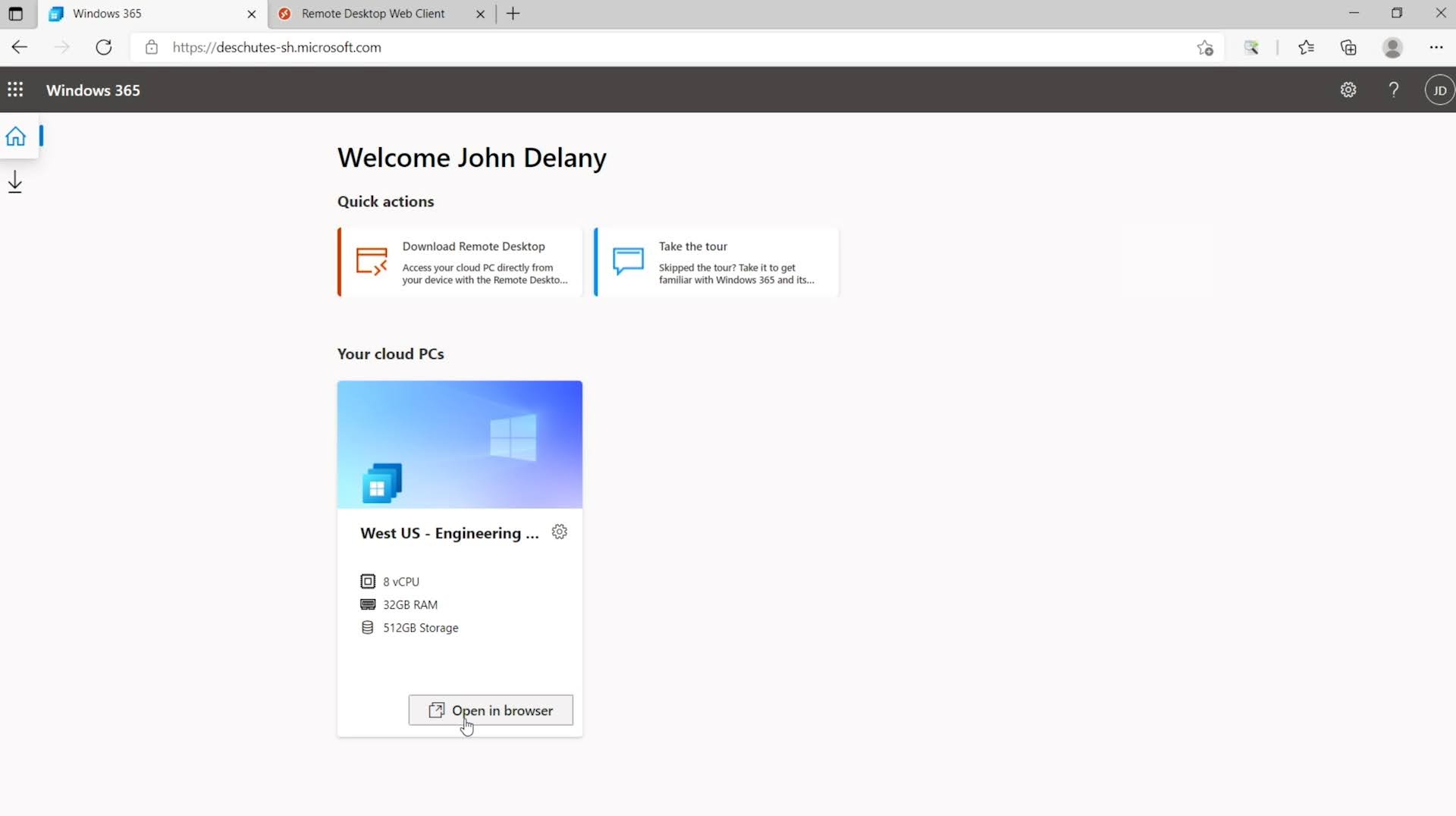Switch to Remote Desktop Web Client tab
This screenshot has height=816, width=1456.
(x=372, y=14)
